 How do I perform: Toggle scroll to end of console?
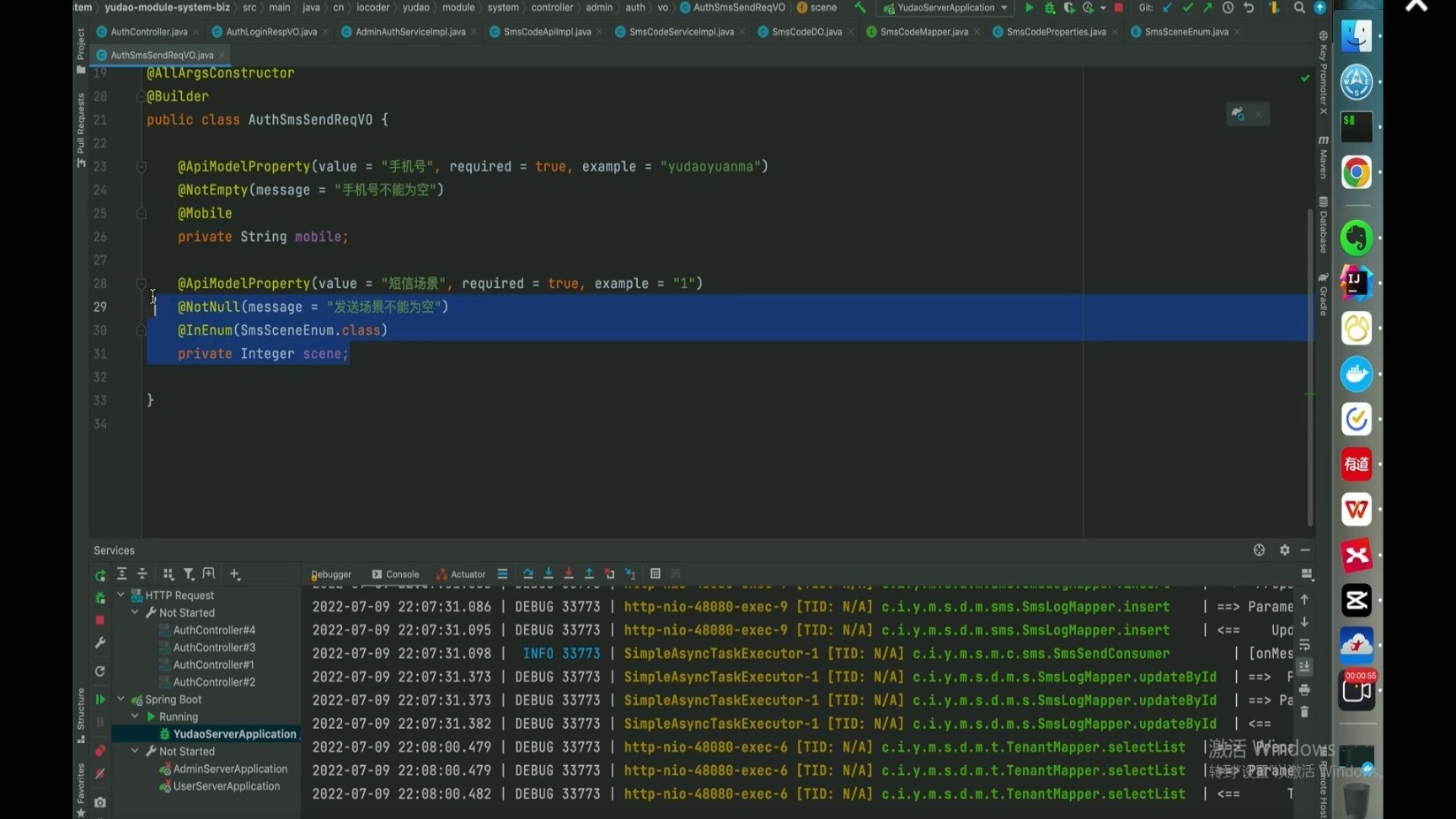pyautogui.click(x=1304, y=666)
